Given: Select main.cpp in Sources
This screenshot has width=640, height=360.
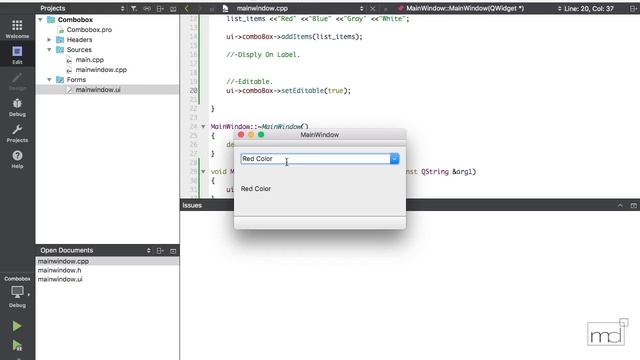Looking at the screenshot, I should pyautogui.click(x=89, y=60).
